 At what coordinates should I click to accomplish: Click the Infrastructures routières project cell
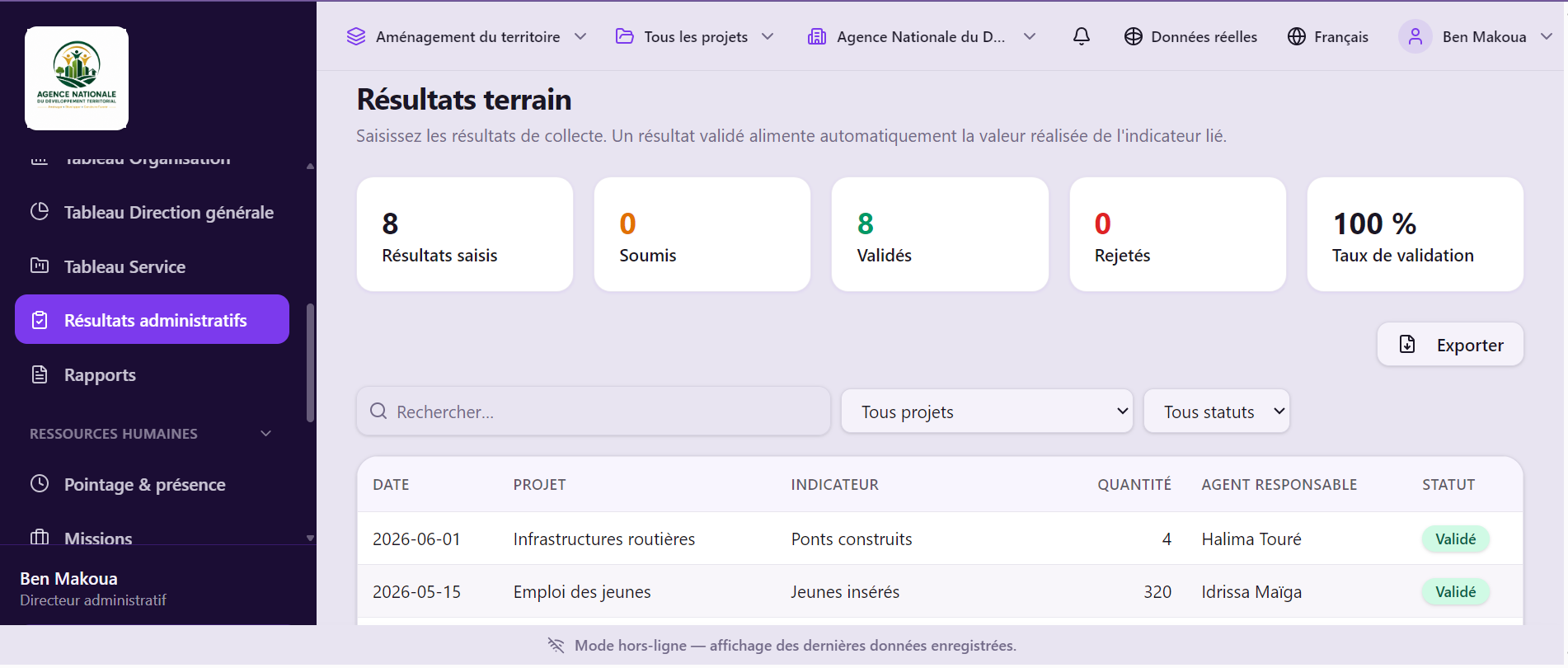(x=604, y=539)
